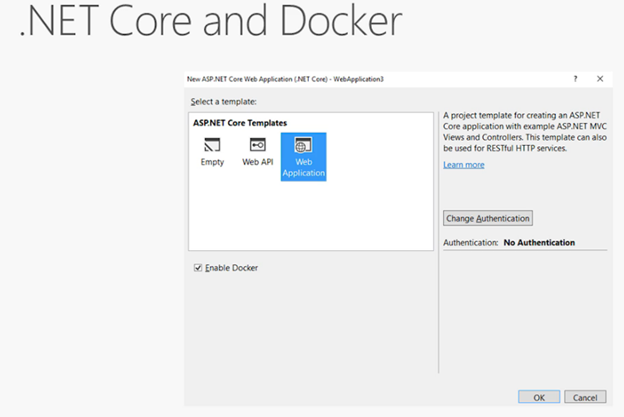Toggle the Enable Docker checkbox
The width and height of the screenshot is (624, 417).
pos(198,268)
